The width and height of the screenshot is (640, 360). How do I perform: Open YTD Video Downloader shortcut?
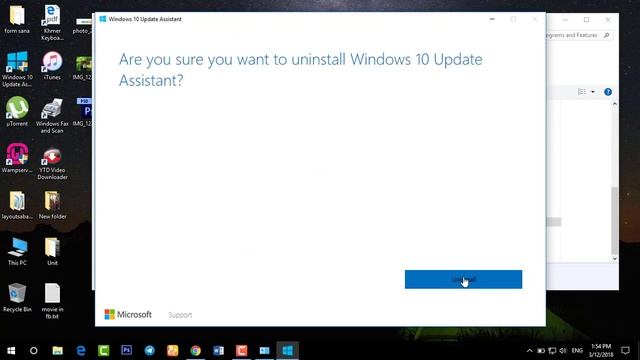(52, 163)
